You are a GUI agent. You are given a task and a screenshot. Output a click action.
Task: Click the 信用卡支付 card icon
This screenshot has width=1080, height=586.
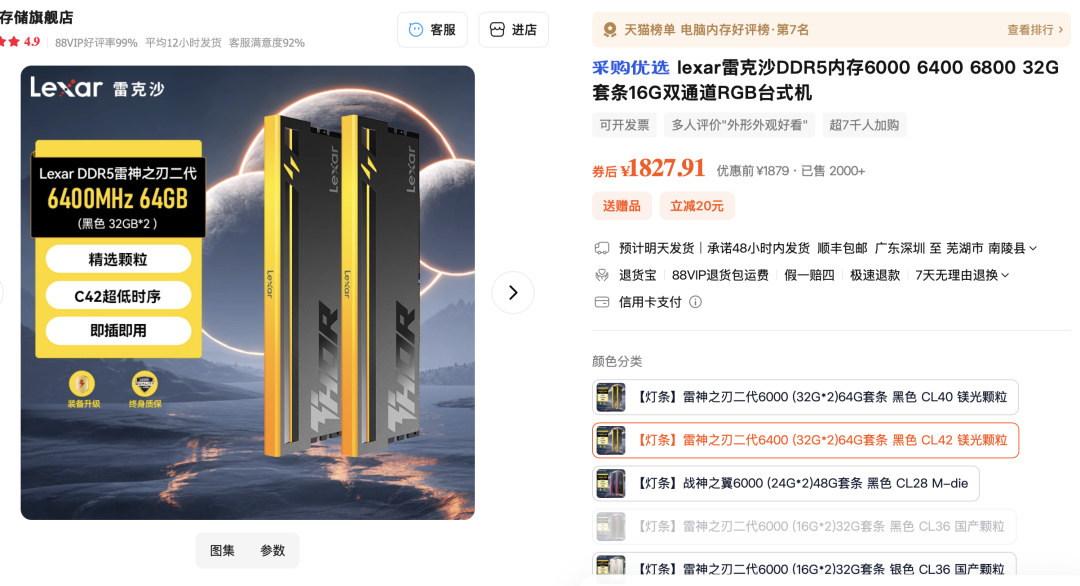point(602,302)
